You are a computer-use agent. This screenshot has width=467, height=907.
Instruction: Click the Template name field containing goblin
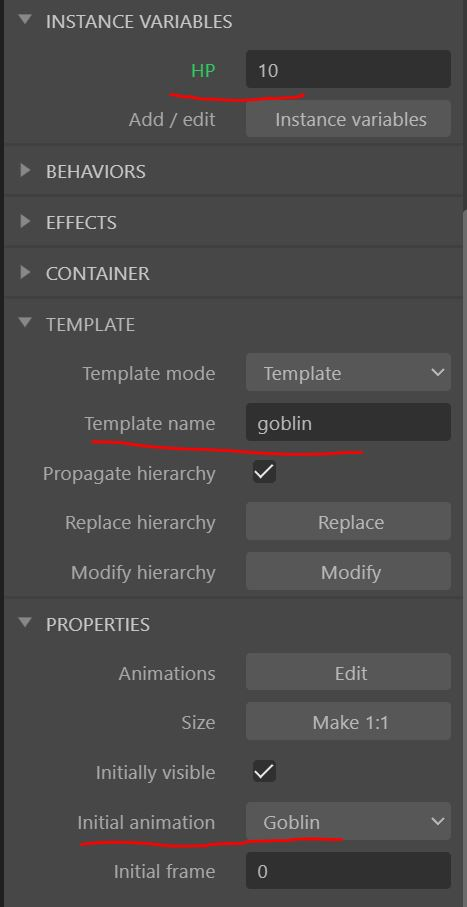point(348,423)
